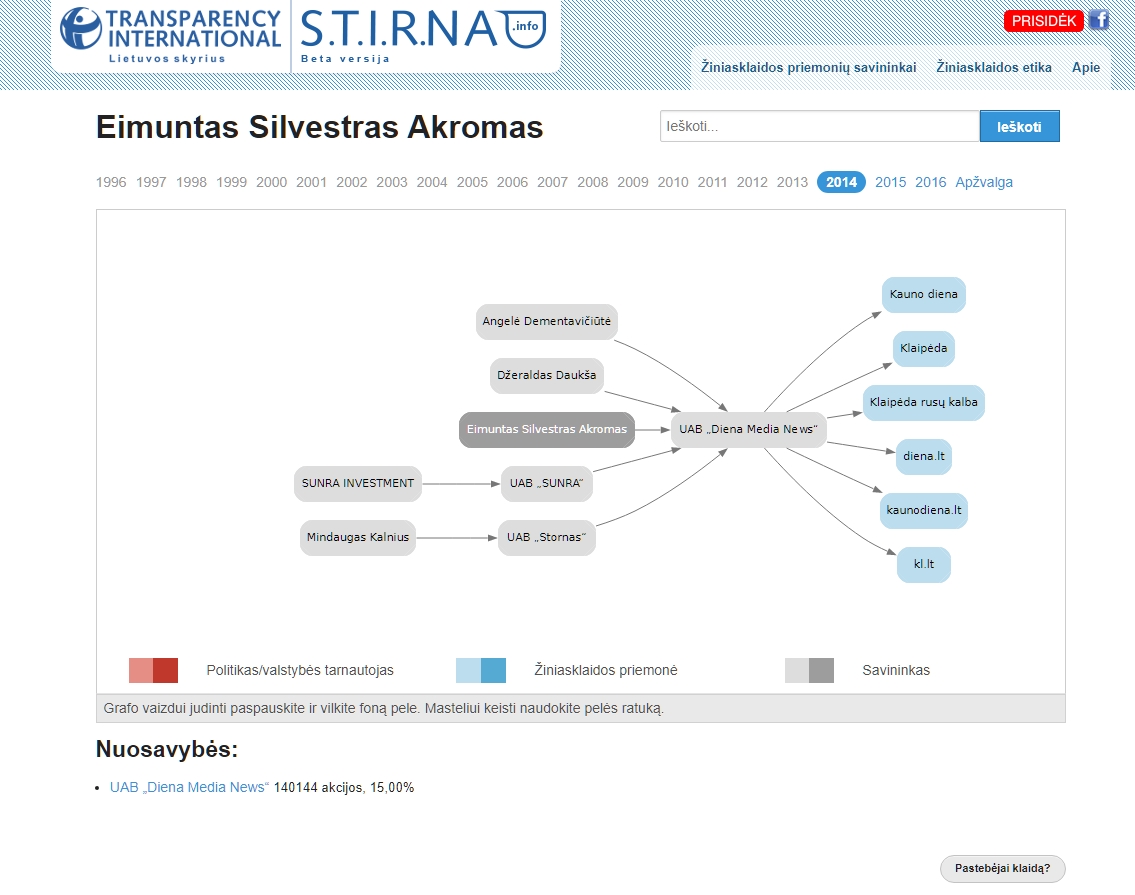
Task: Click the S.T.I.R.N.A info logo
Action: click(423, 35)
